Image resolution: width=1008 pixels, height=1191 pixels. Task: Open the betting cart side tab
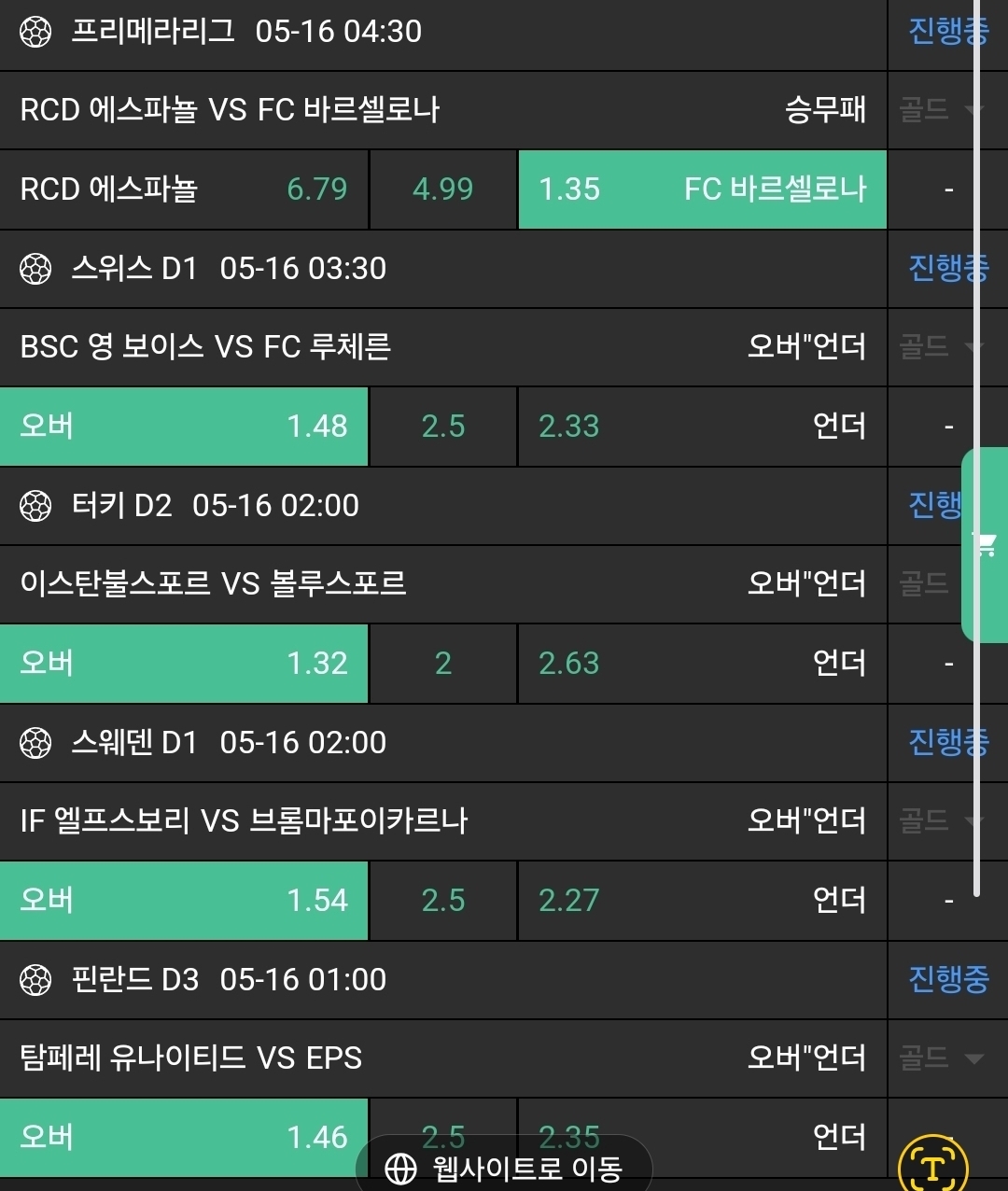(x=985, y=545)
